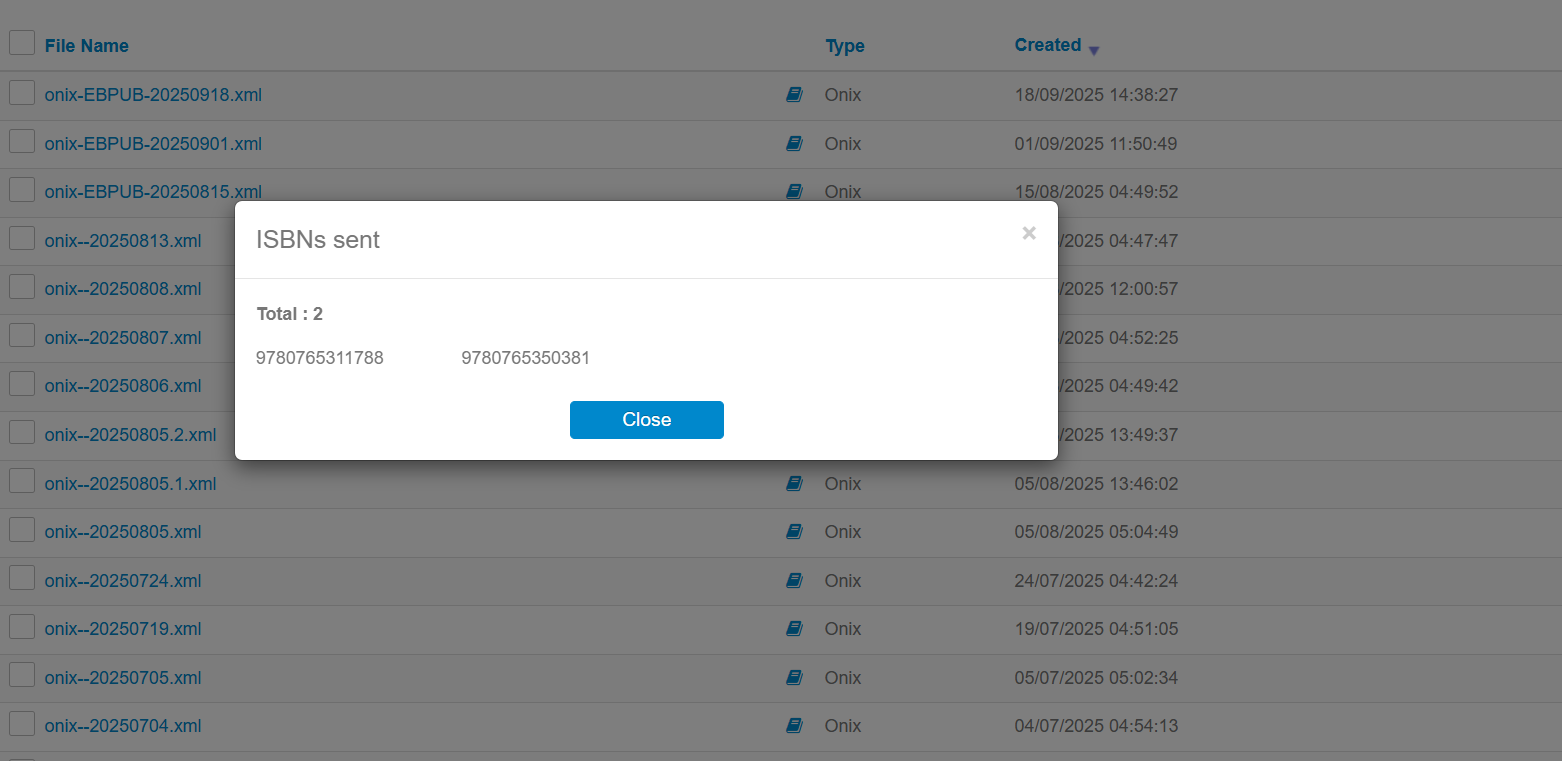The width and height of the screenshot is (1562, 761).
Task: Click the book icon for onix-EBPUB-20250901.xml
Action: pyautogui.click(x=794, y=144)
